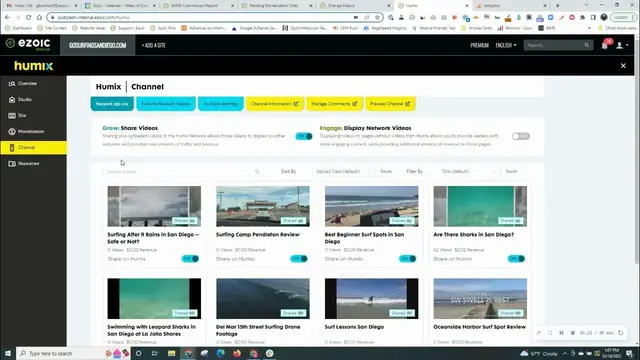Stop the screen recording
This screenshot has height=360, width=640.
572,333
